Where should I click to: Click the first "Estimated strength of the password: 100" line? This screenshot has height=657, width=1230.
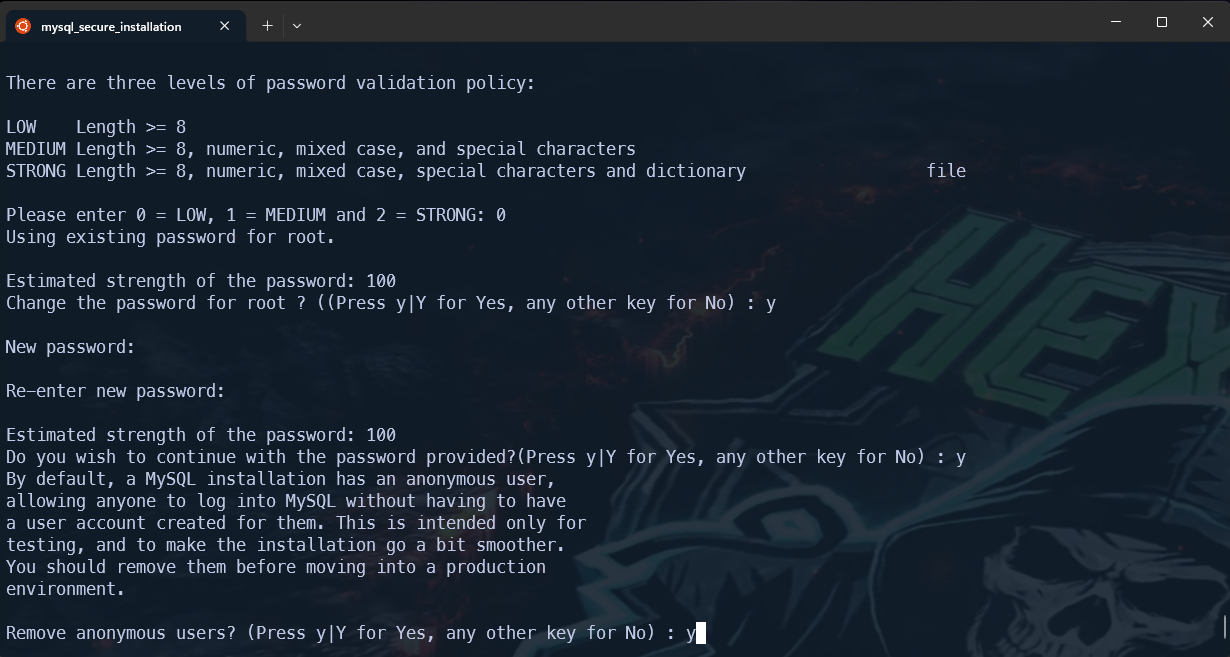(201, 281)
